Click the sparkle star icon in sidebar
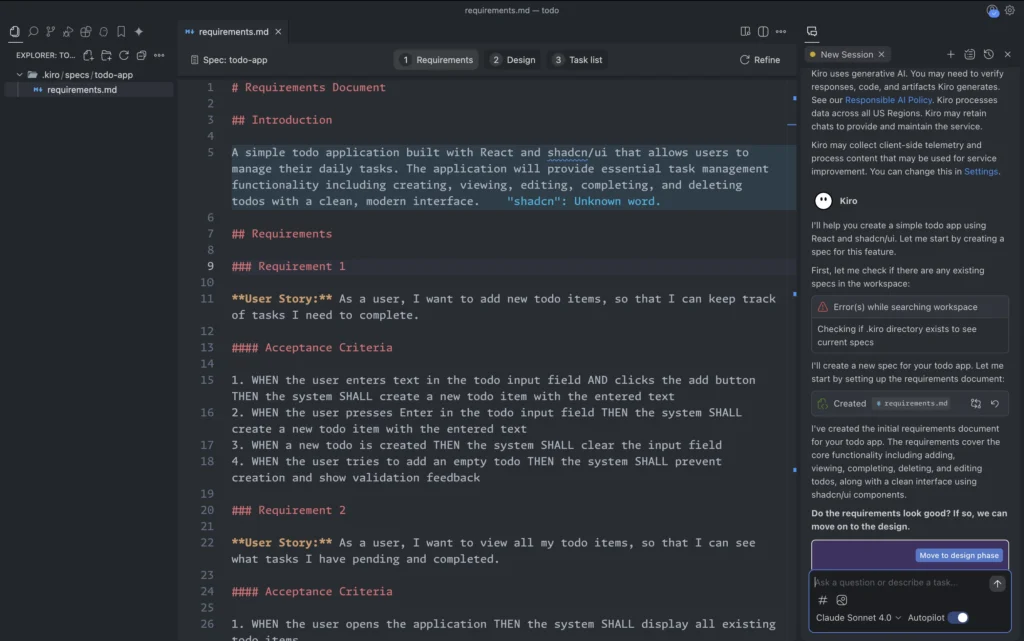 click(x=138, y=31)
